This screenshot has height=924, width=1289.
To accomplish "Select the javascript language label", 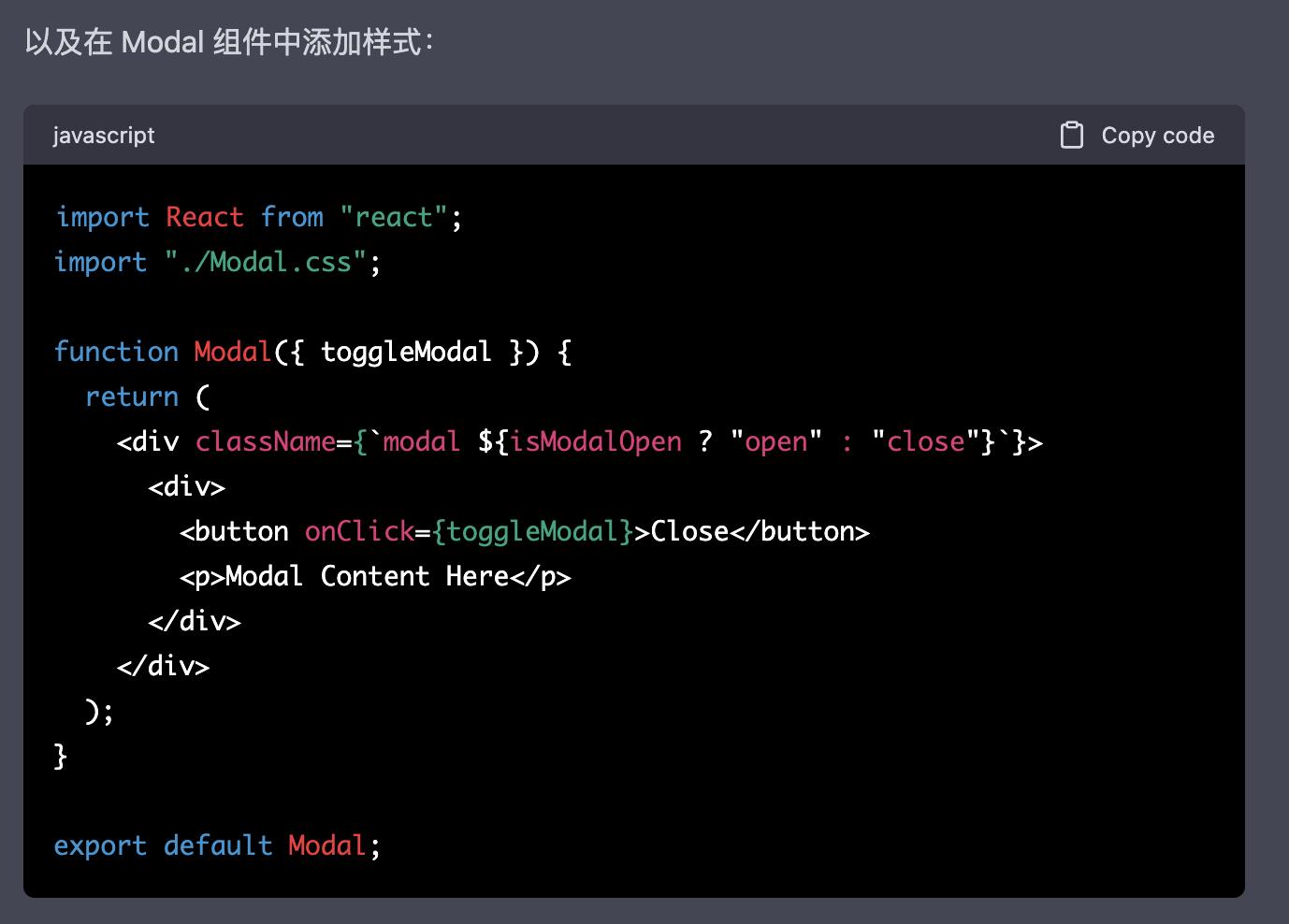I will click(104, 136).
